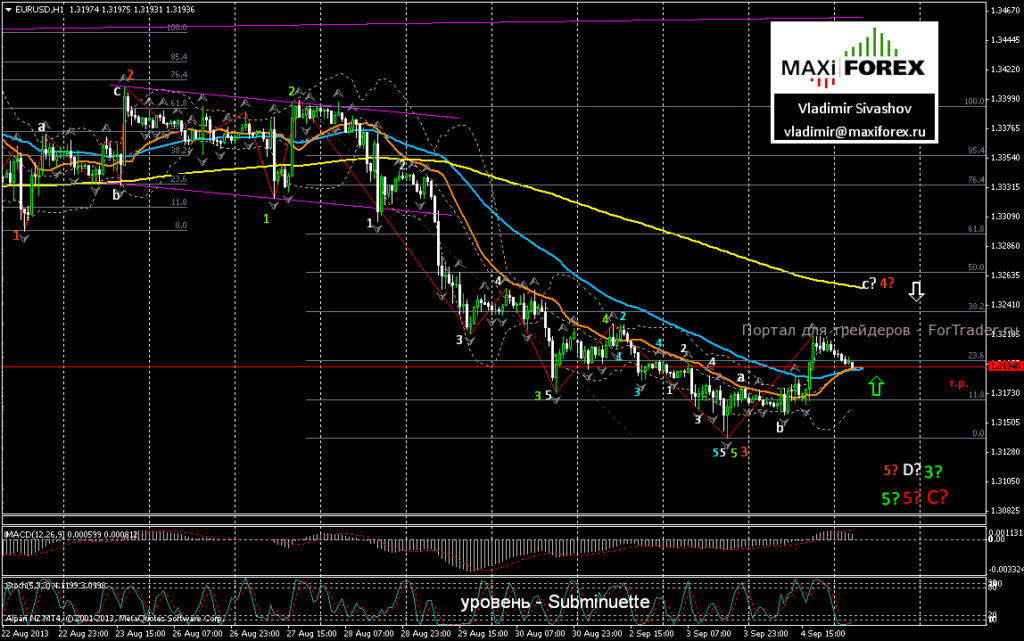
Task: Click the 1.34670 price scale label
Action: coord(1005,10)
